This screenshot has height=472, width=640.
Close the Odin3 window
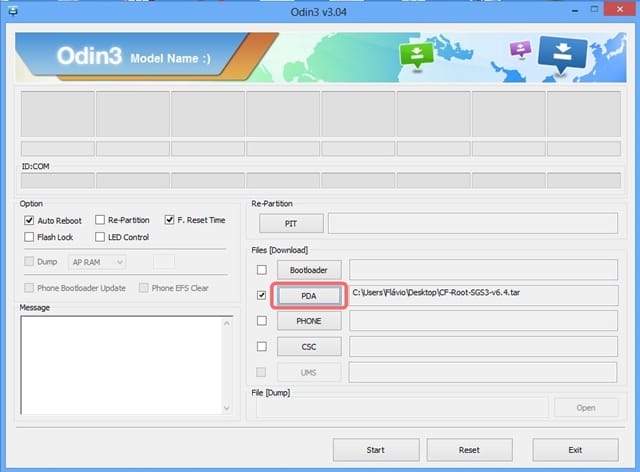(x=620, y=9)
